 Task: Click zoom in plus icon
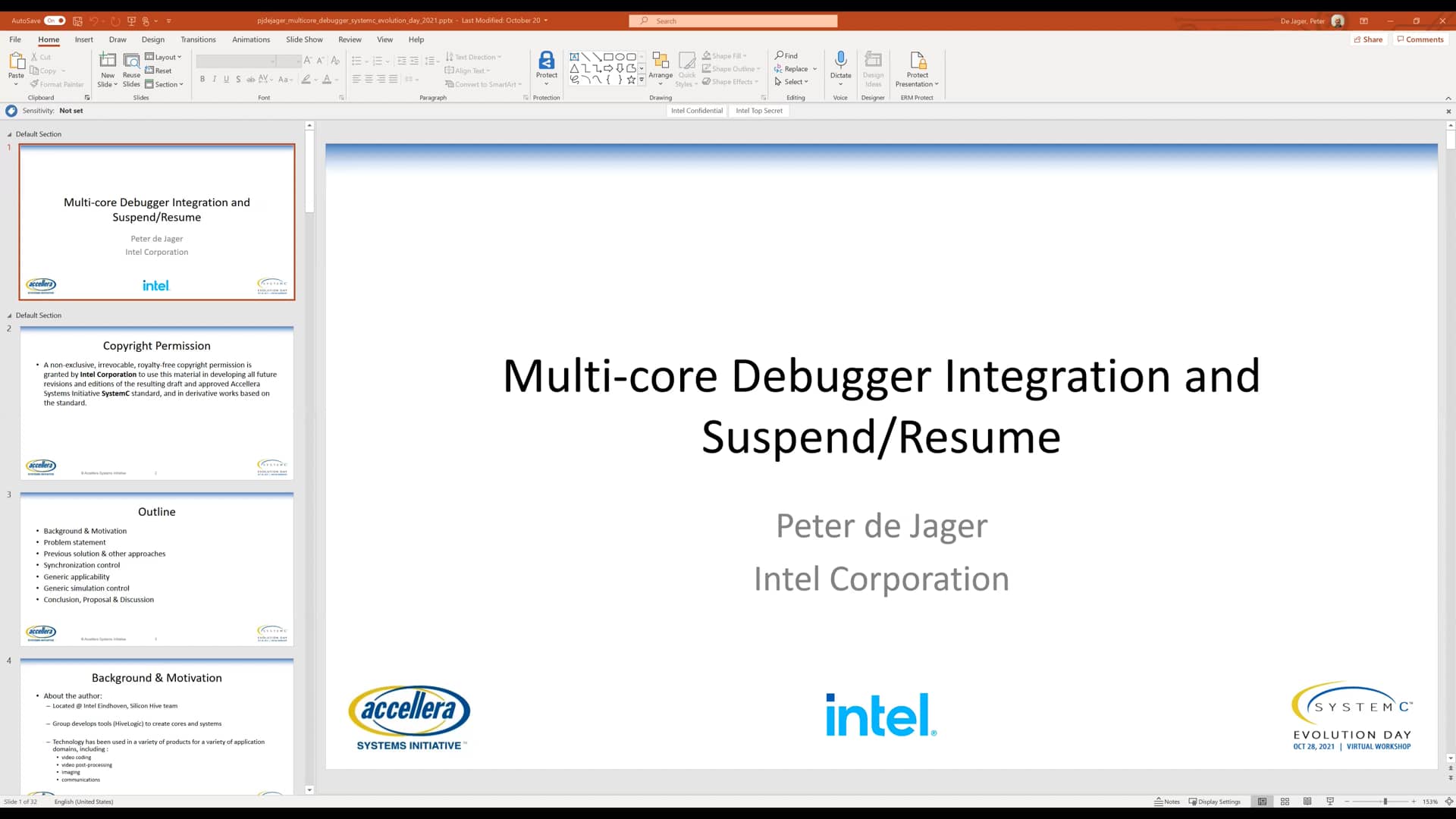(x=1414, y=802)
